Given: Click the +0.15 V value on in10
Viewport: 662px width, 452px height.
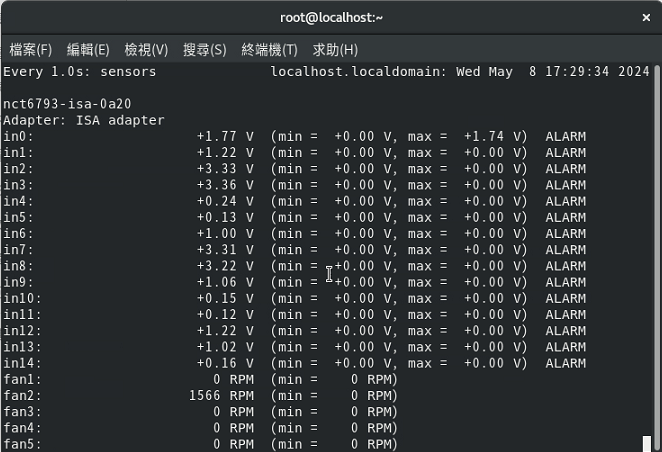Looking at the screenshot, I should coord(225,298).
